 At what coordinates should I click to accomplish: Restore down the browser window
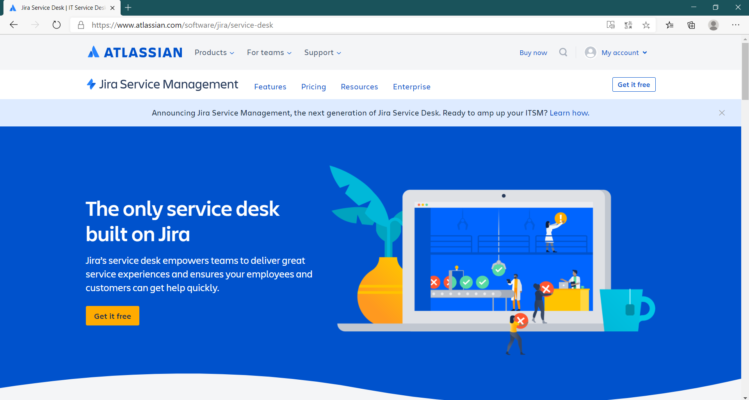(x=715, y=7)
